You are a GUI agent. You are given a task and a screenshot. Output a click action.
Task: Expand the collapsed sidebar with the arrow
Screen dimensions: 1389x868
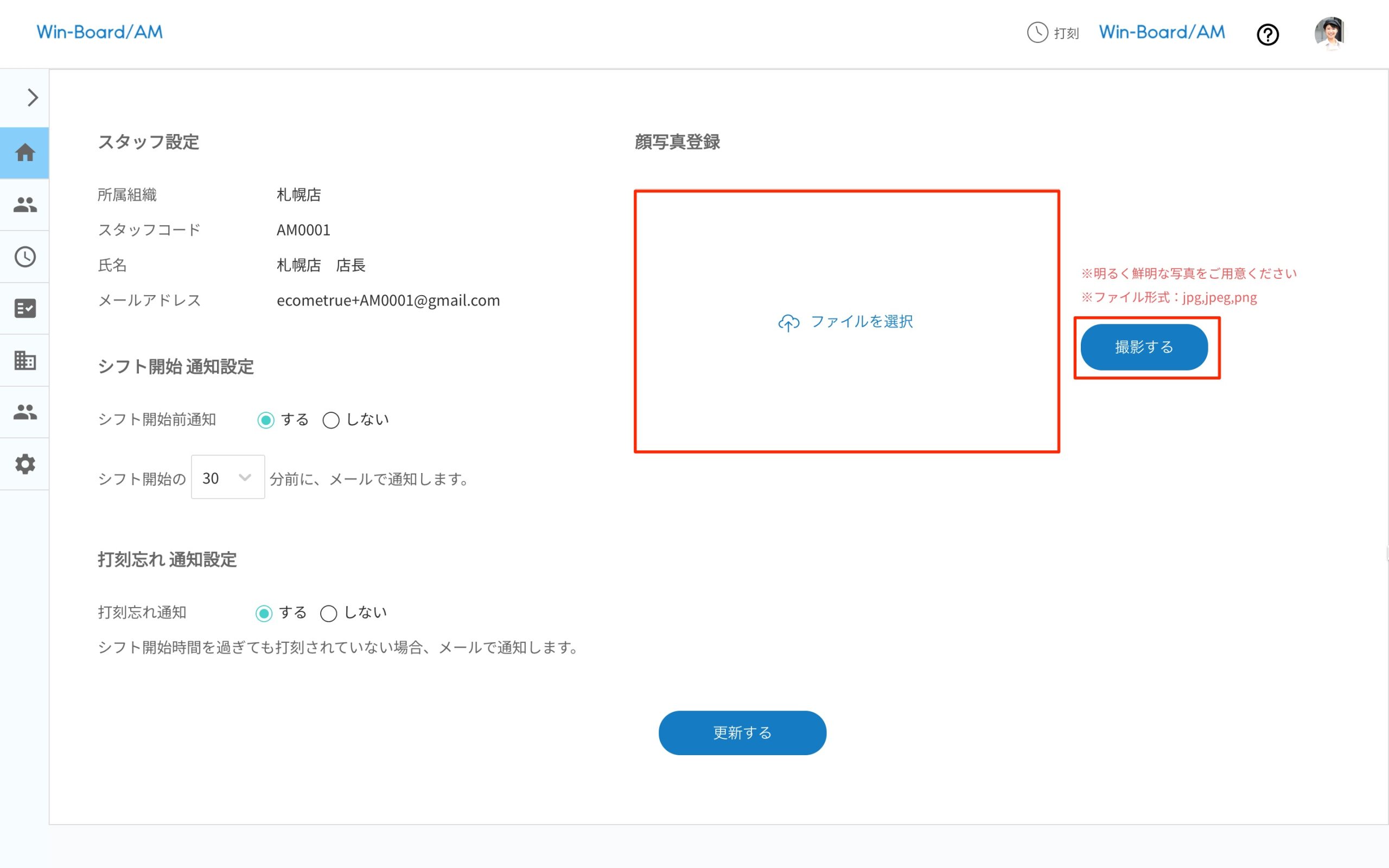coord(31,97)
